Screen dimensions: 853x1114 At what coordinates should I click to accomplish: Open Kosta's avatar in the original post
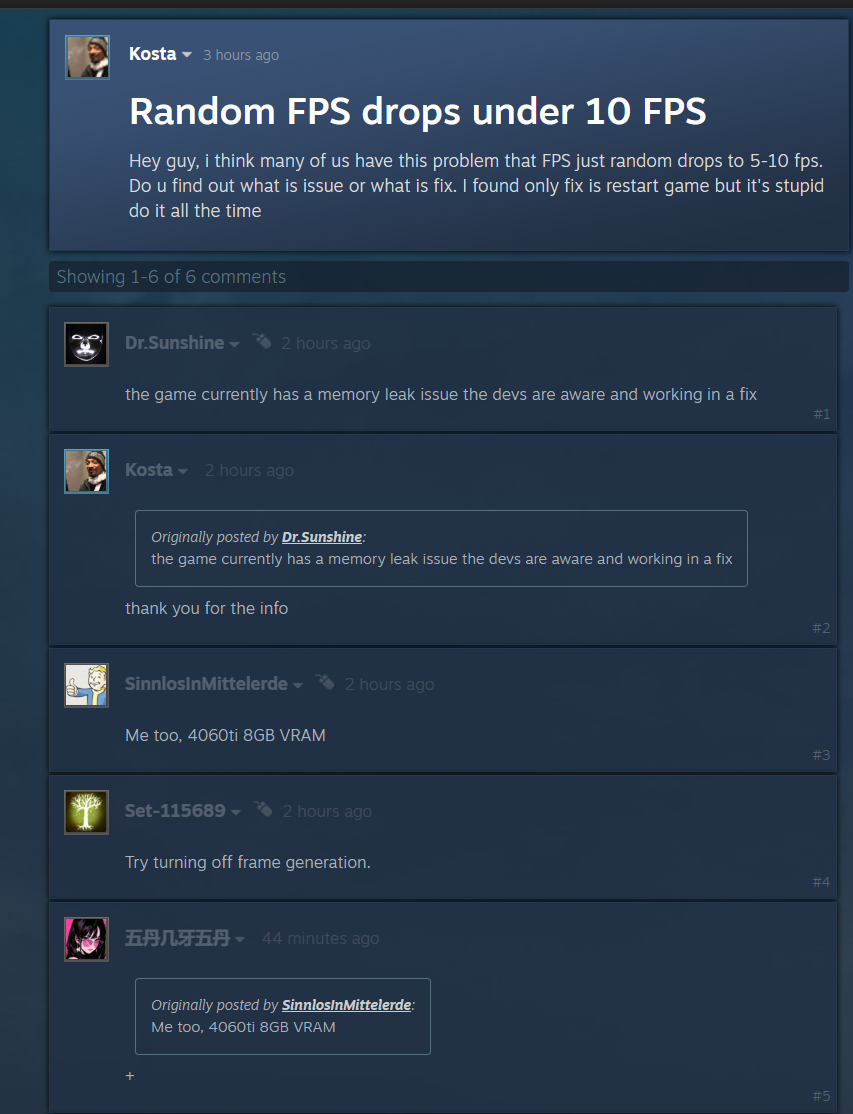tap(87, 57)
